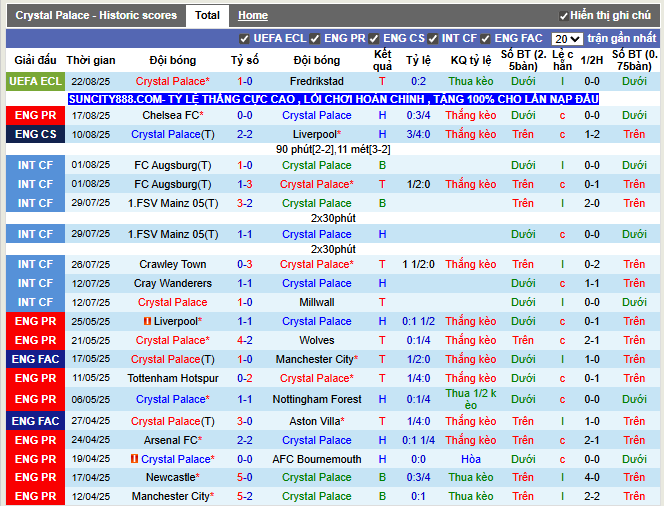Click the 1 1/2:0 handicap odds
Screen dimensions: 664x506
click(x=418, y=264)
